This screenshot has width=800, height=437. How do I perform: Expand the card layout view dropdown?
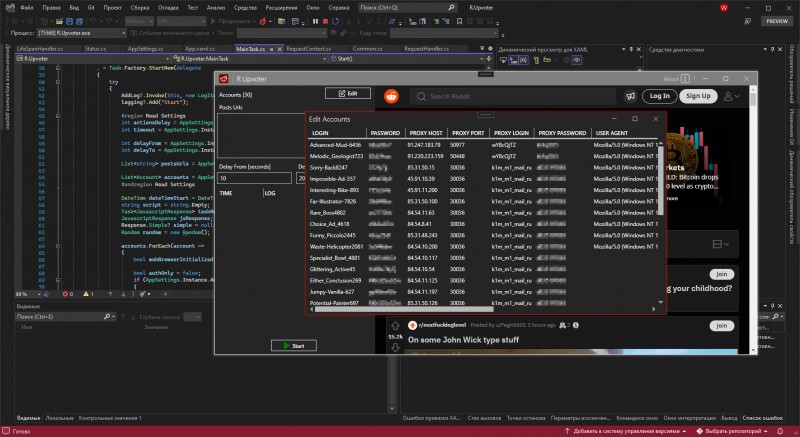coord(722,244)
